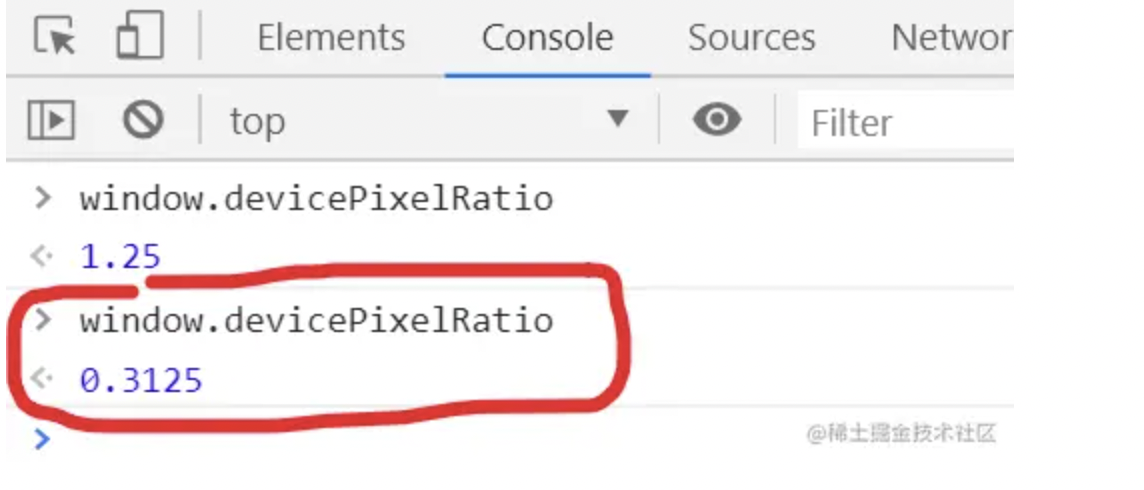This screenshot has width=1144, height=490.
Task: Clear the console with the ban icon
Action: [143, 122]
